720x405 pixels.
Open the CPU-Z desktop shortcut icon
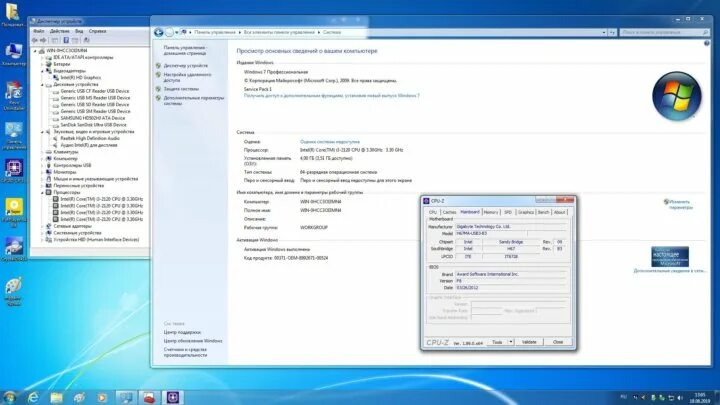pyautogui.click(x=14, y=171)
